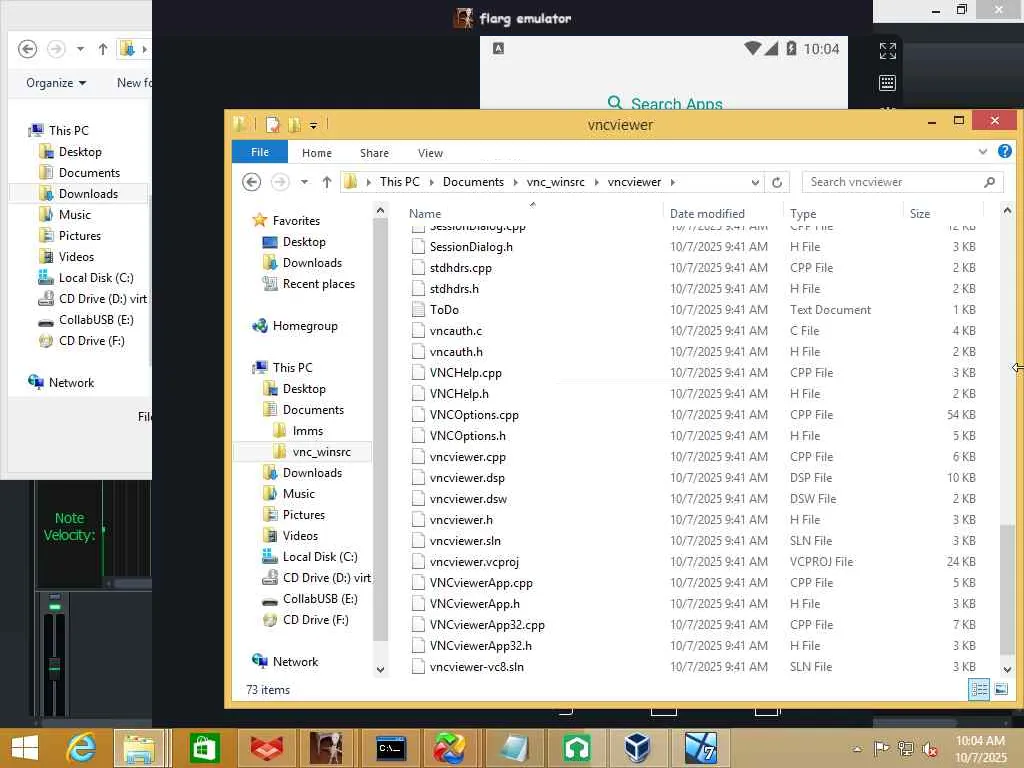Open the Organize dropdown in the background window
Viewport: 1024px width, 768px height.
pos(56,83)
